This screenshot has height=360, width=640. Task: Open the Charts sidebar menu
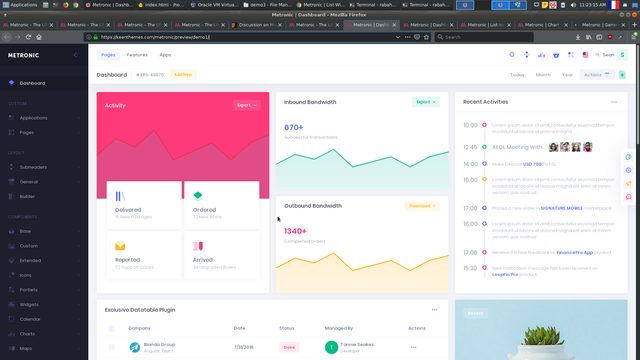[x=44, y=334]
